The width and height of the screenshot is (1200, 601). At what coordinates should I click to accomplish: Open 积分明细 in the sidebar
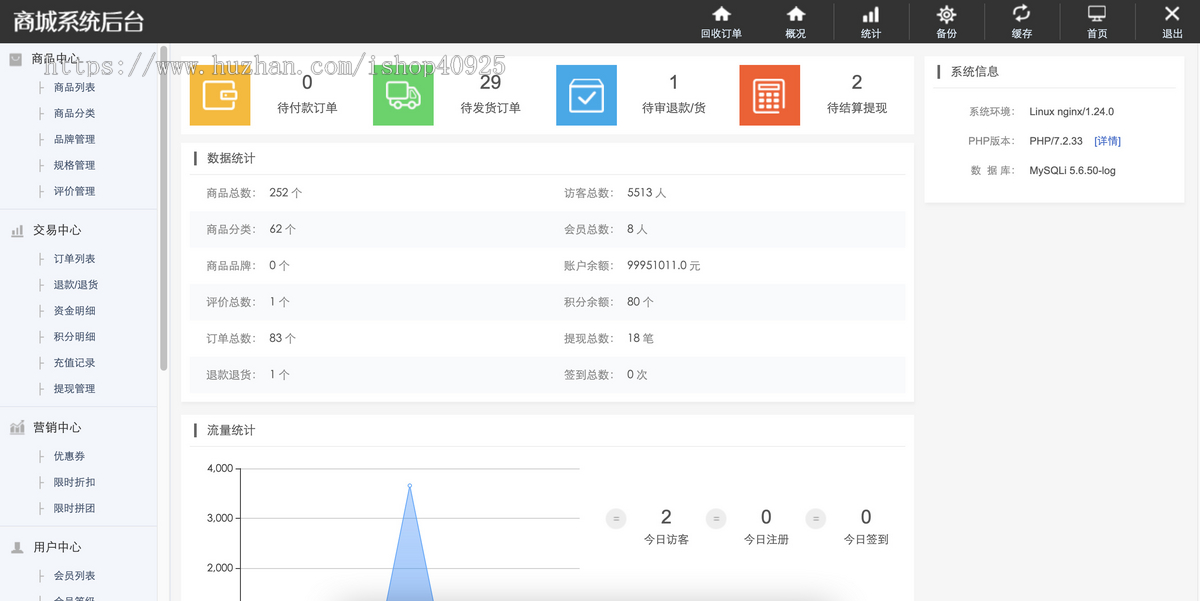[75, 337]
